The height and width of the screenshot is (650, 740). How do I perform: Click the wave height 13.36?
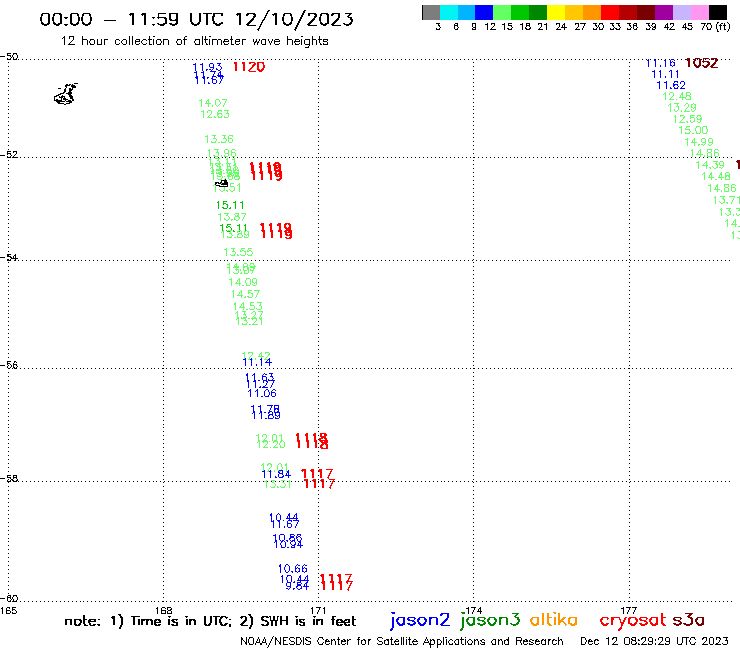pos(219,139)
